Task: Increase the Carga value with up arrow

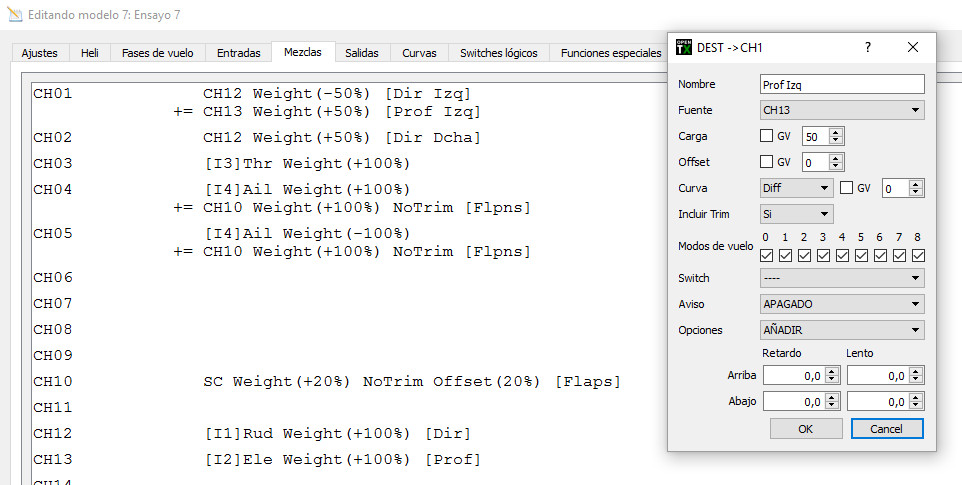Action: click(836, 132)
